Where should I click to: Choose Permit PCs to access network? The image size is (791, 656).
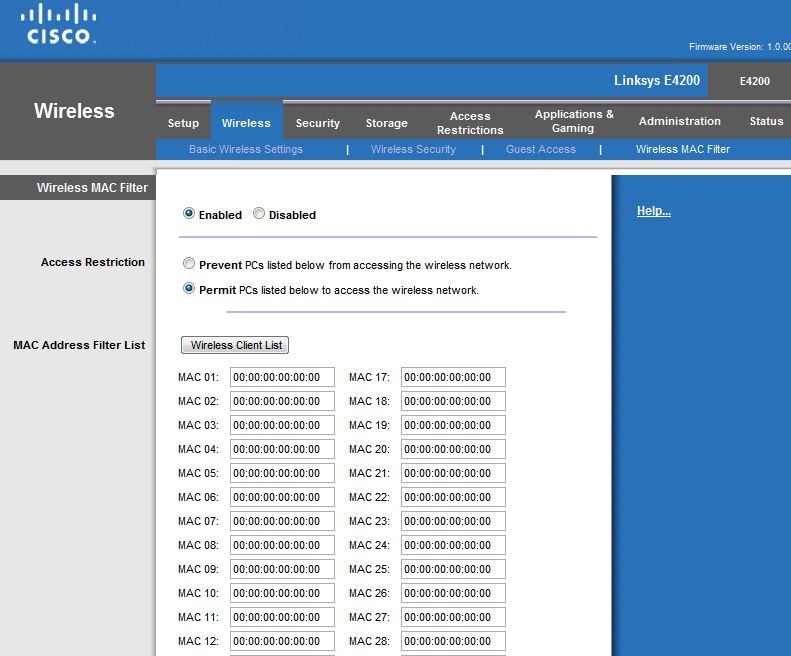click(189, 289)
